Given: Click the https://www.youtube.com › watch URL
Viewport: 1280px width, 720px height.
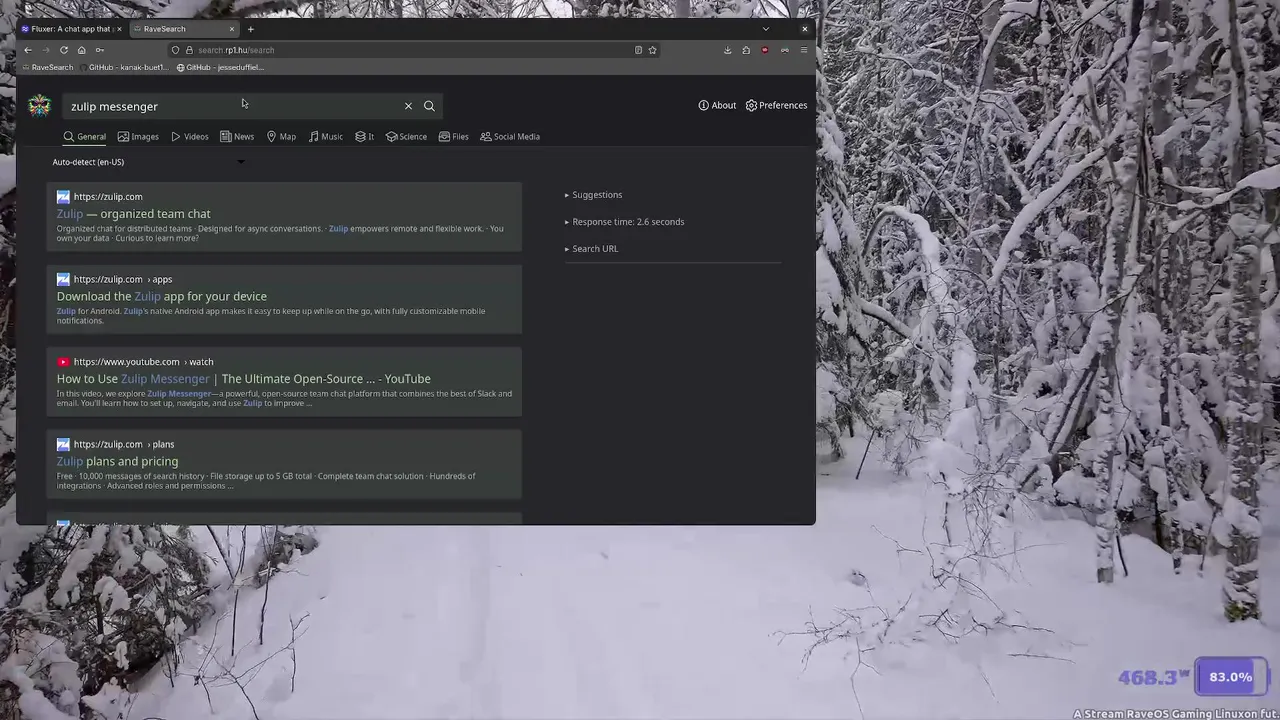Looking at the screenshot, I should point(143,362).
